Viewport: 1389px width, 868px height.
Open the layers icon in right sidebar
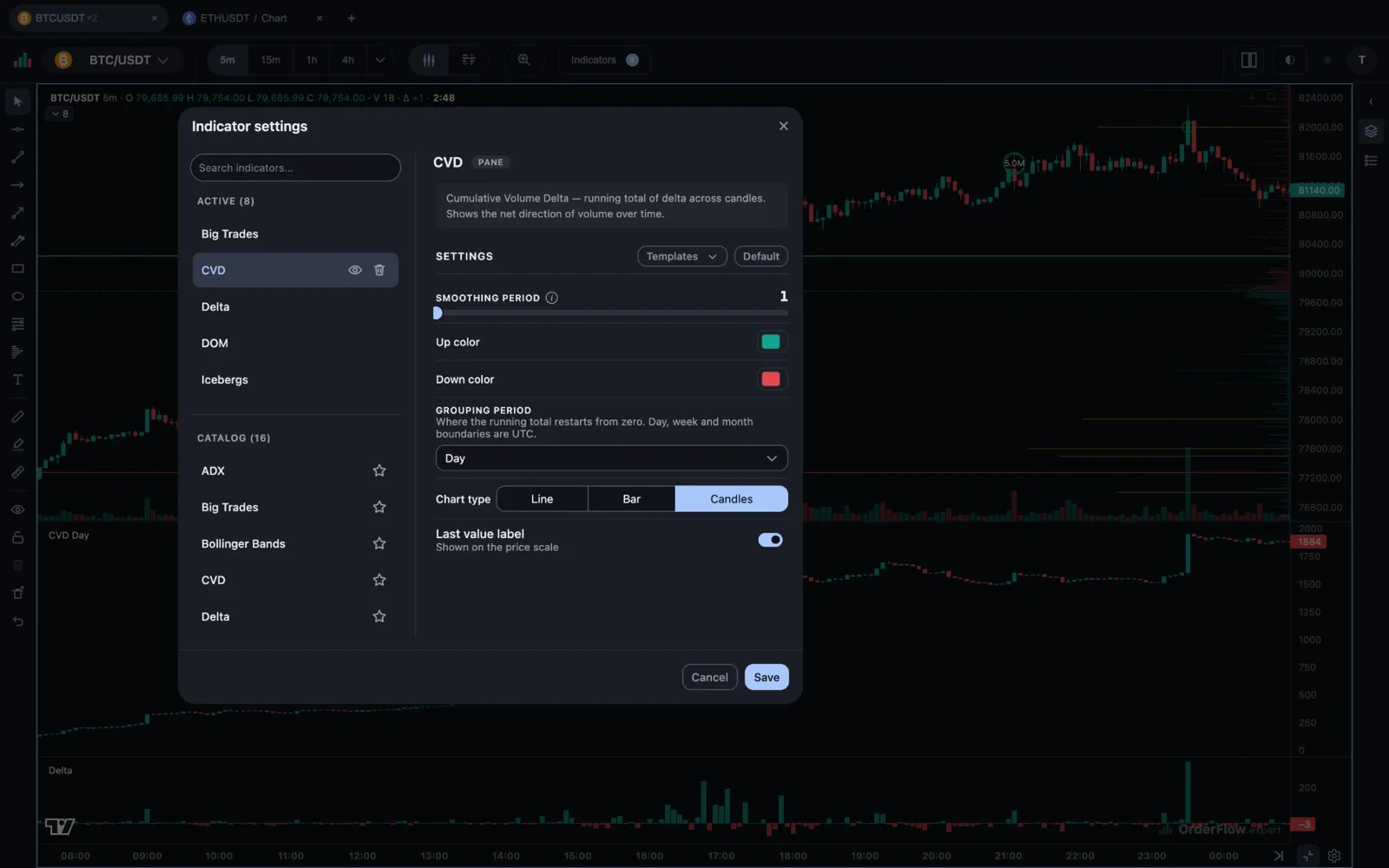click(x=1371, y=132)
